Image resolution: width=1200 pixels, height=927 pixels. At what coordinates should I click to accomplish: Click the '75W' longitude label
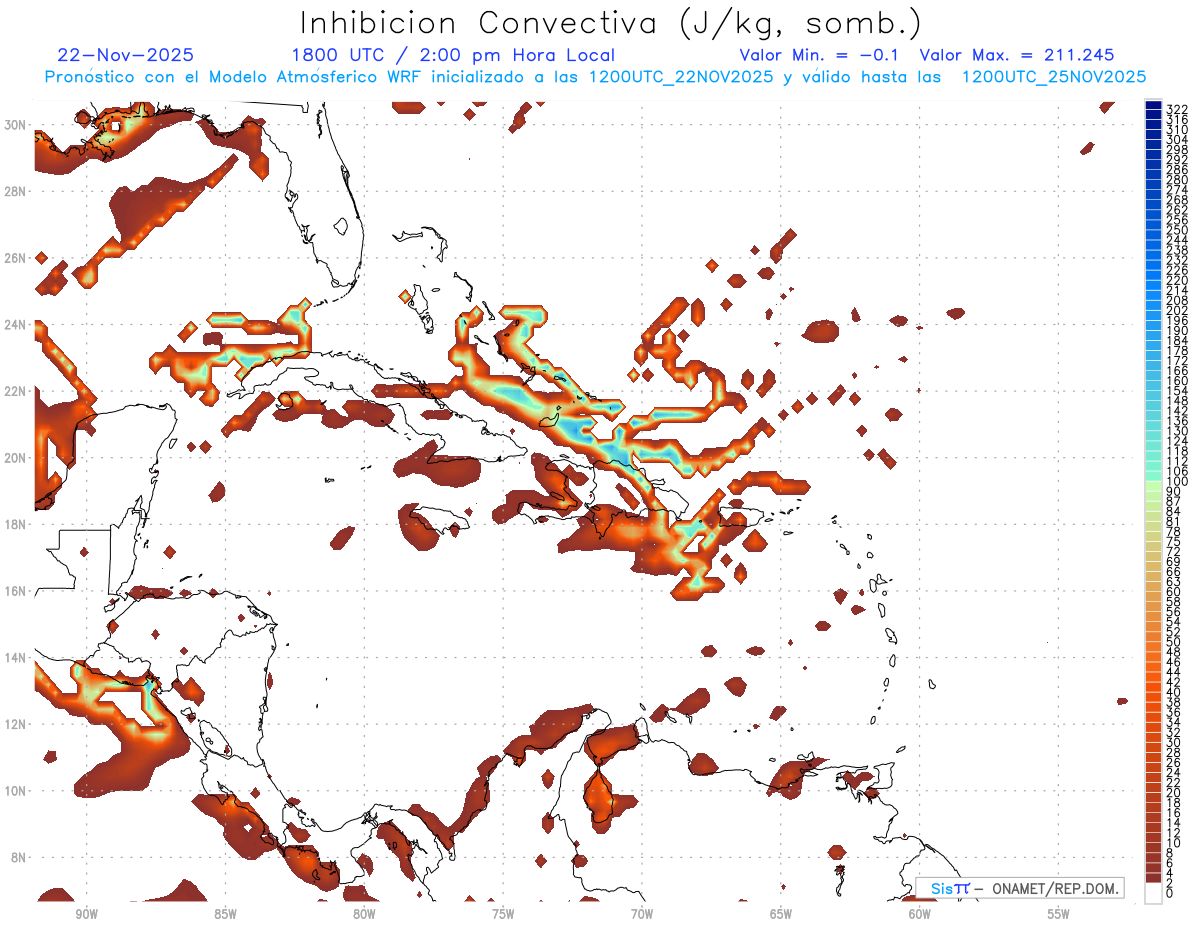(503, 914)
